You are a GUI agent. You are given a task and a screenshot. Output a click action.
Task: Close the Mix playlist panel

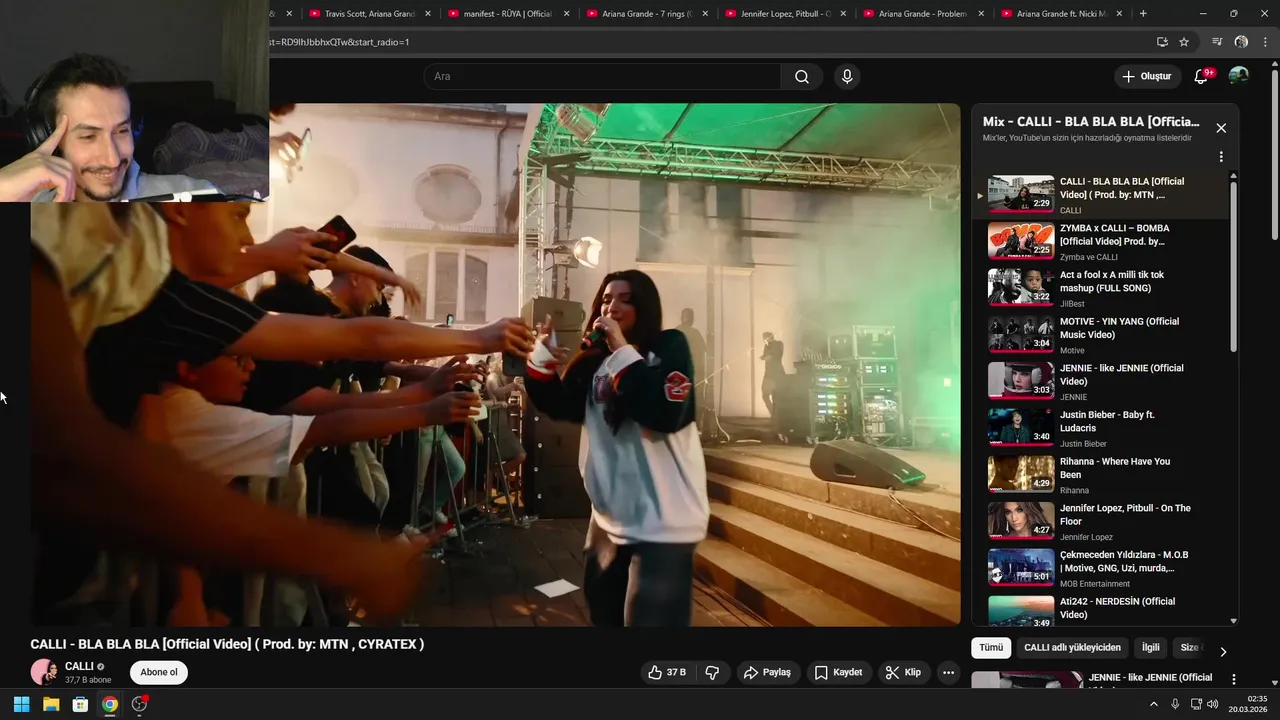(1221, 128)
